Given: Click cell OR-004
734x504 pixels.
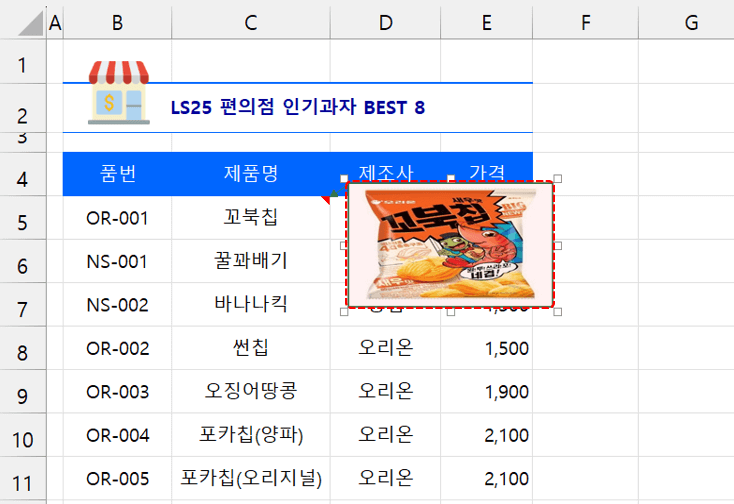Looking at the screenshot, I should 117,436.
